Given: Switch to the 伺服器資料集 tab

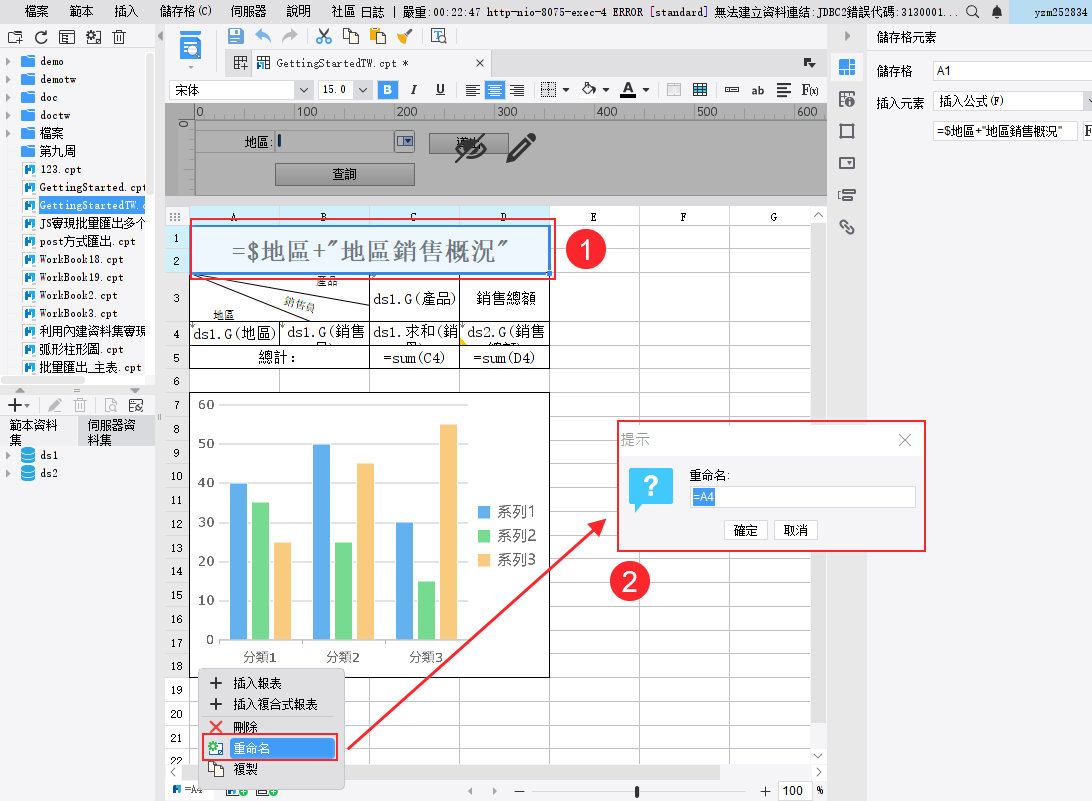Looking at the screenshot, I should pos(116,432).
